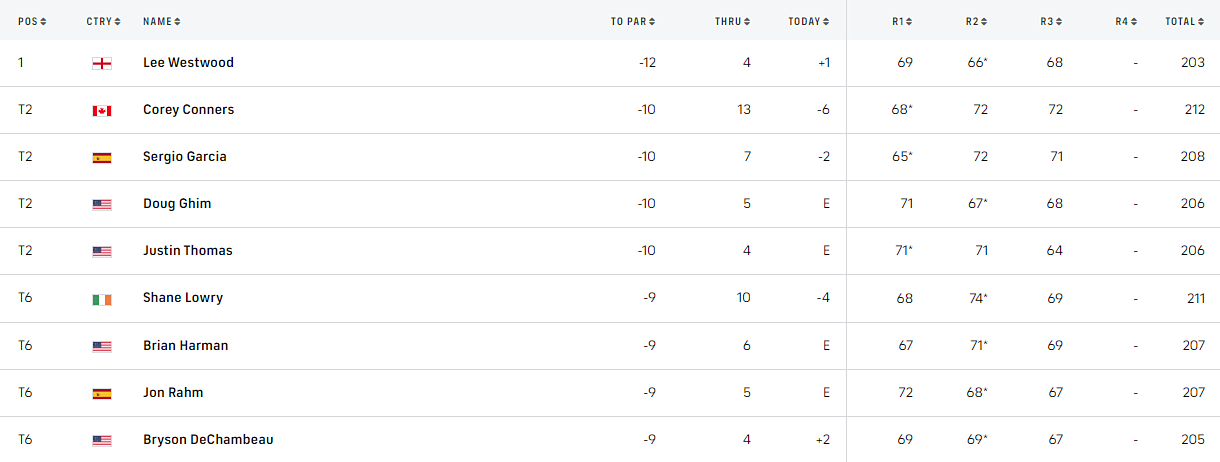1220x462 pixels.
Task: Click Ireland flag next to Shane Lowry
Action: tap(101, 298)
